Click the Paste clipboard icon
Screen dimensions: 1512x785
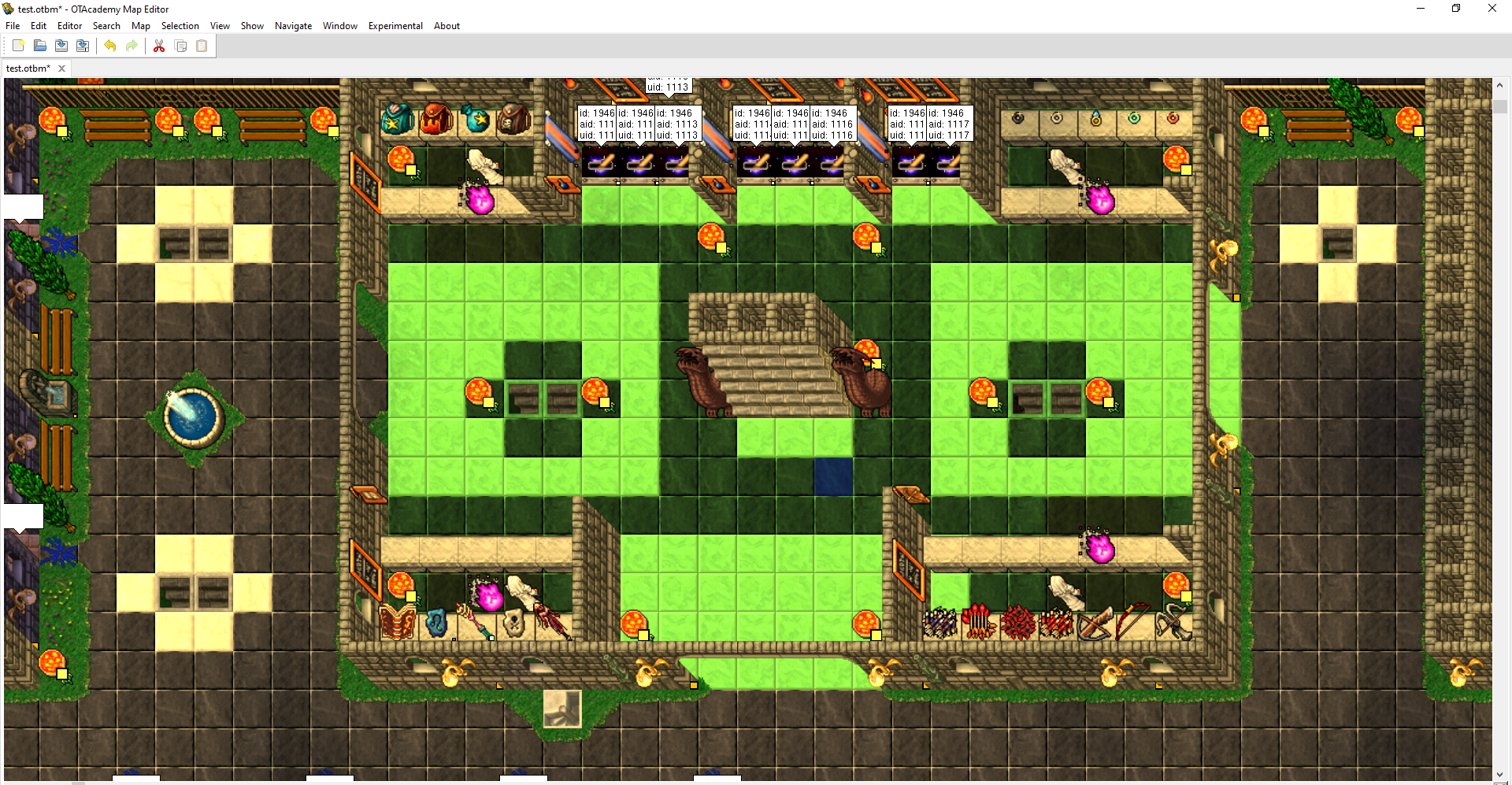coord(202,46)
